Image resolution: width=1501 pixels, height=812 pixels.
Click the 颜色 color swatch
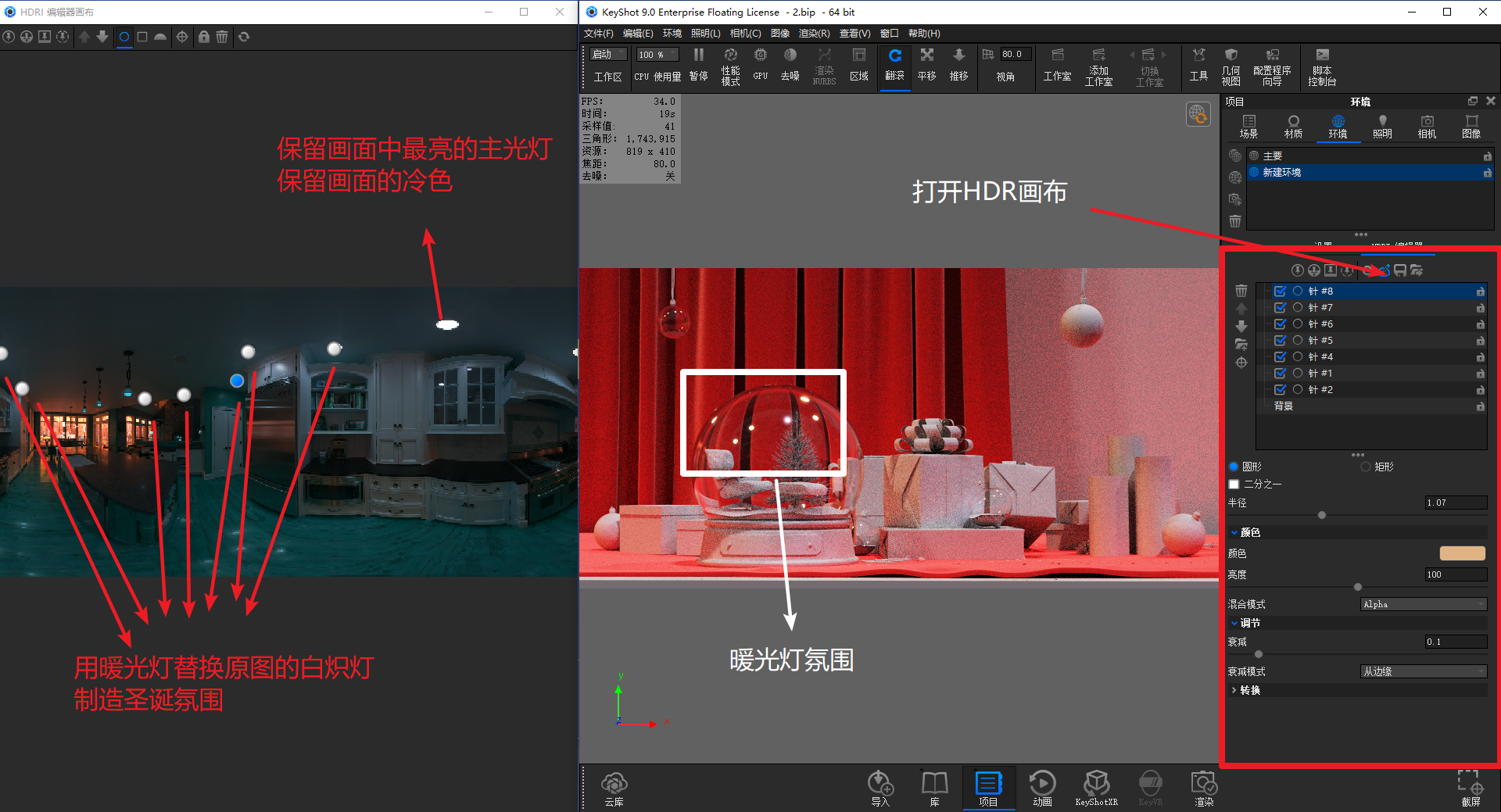tap(1462, 553)
